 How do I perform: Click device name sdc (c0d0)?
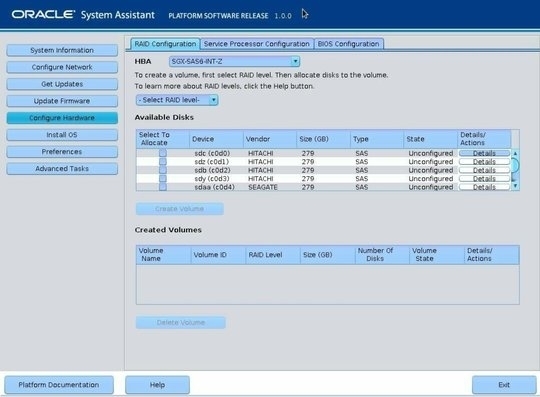coord(212,153)
